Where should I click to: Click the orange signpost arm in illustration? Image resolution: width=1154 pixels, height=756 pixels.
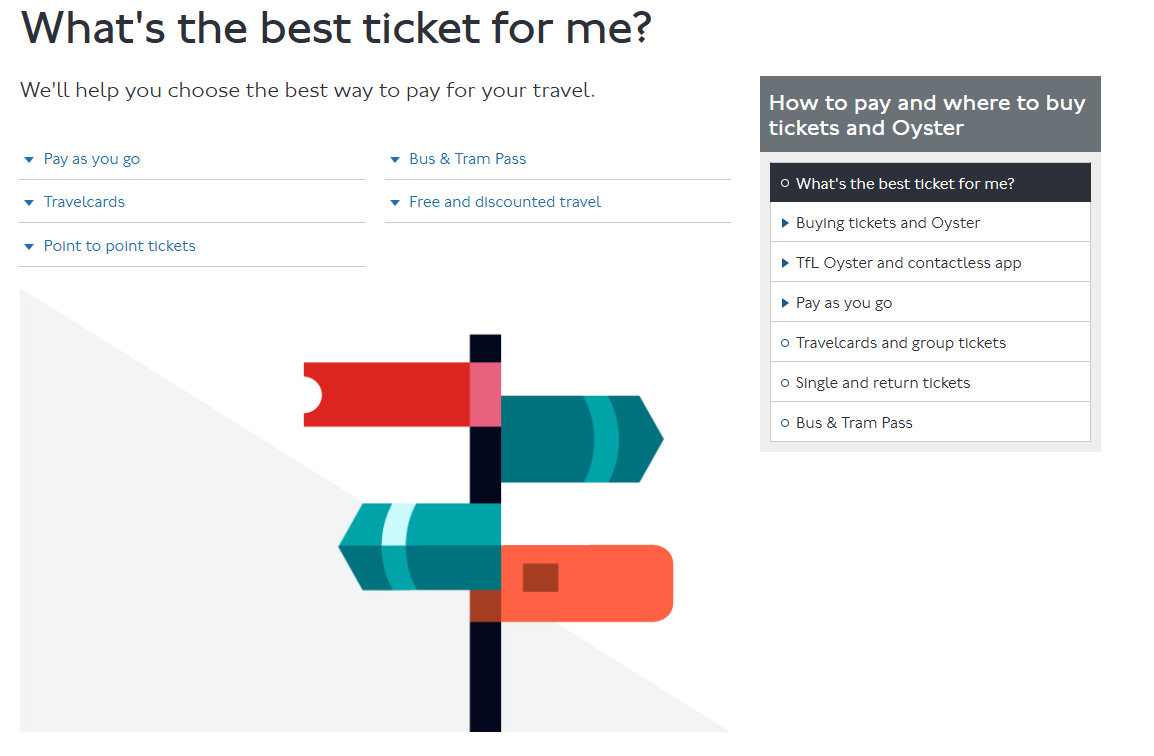(x=600, y=583)
